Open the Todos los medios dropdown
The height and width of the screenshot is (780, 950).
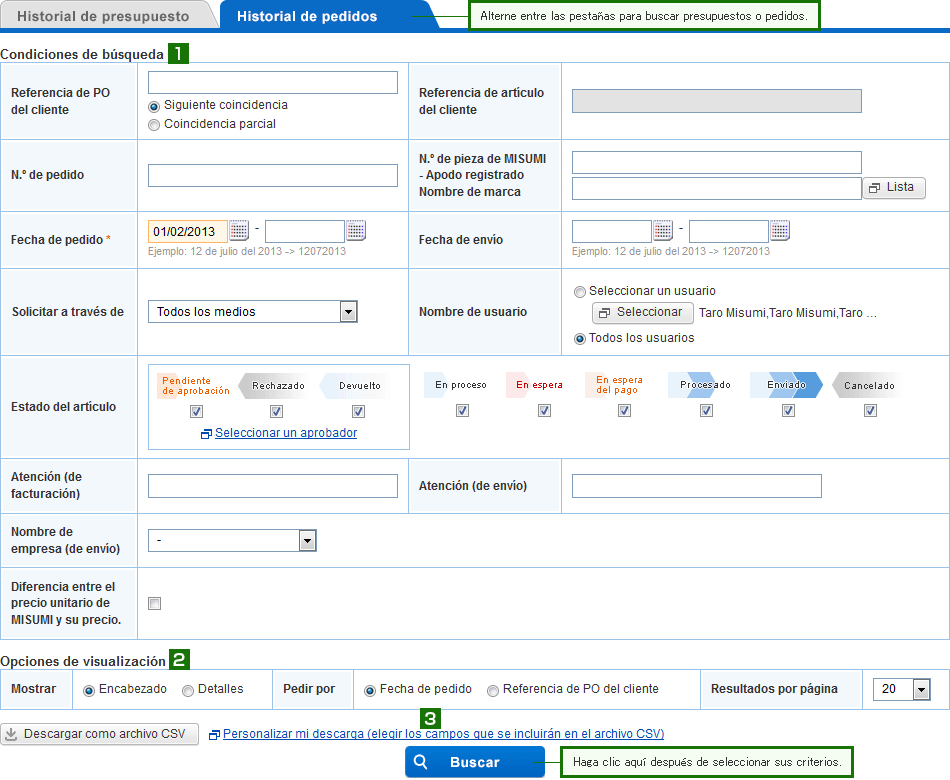point(253,312)
